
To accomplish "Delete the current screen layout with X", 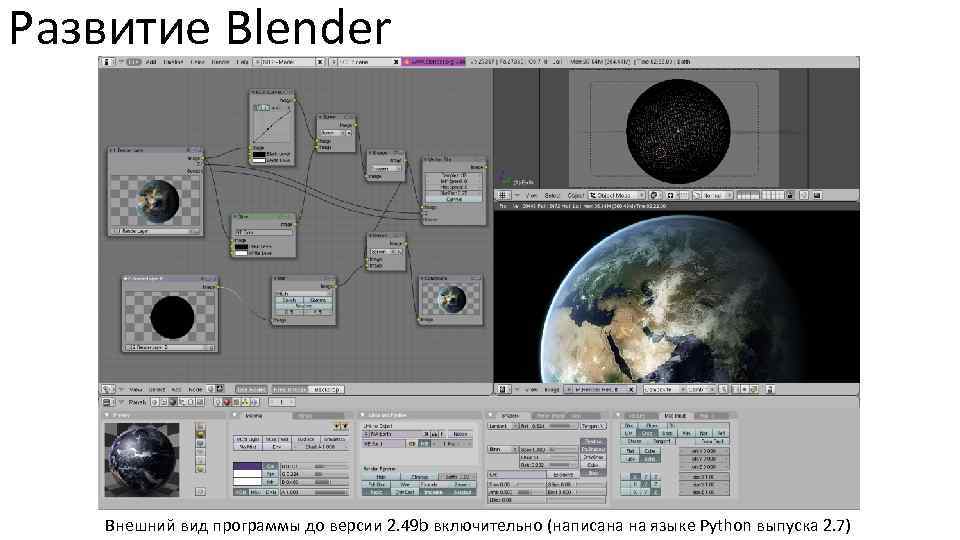I will pyautogui.click(x=320, y=62).
